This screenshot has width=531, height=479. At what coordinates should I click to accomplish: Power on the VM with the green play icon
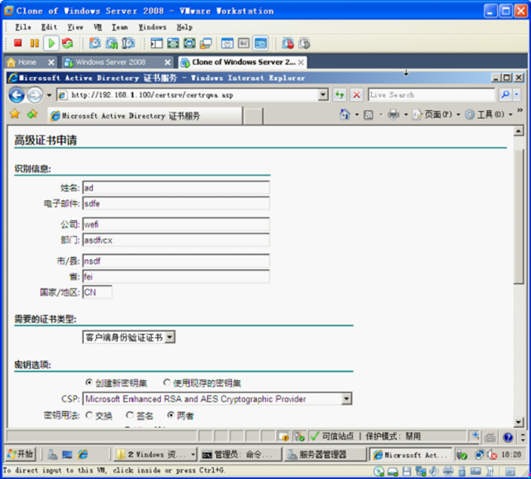[51, 43]
